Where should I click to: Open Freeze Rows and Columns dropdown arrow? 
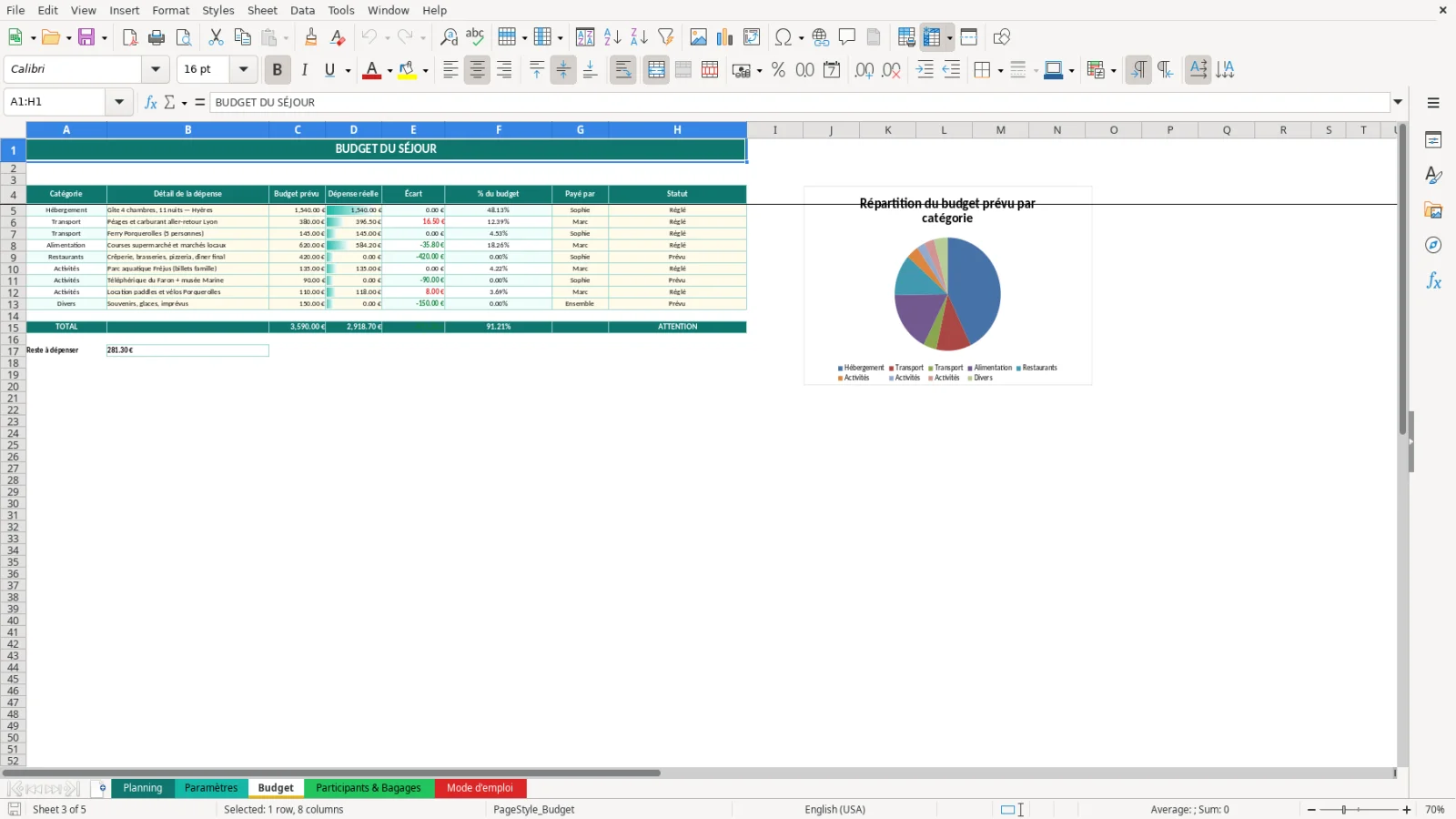[949, 37]
